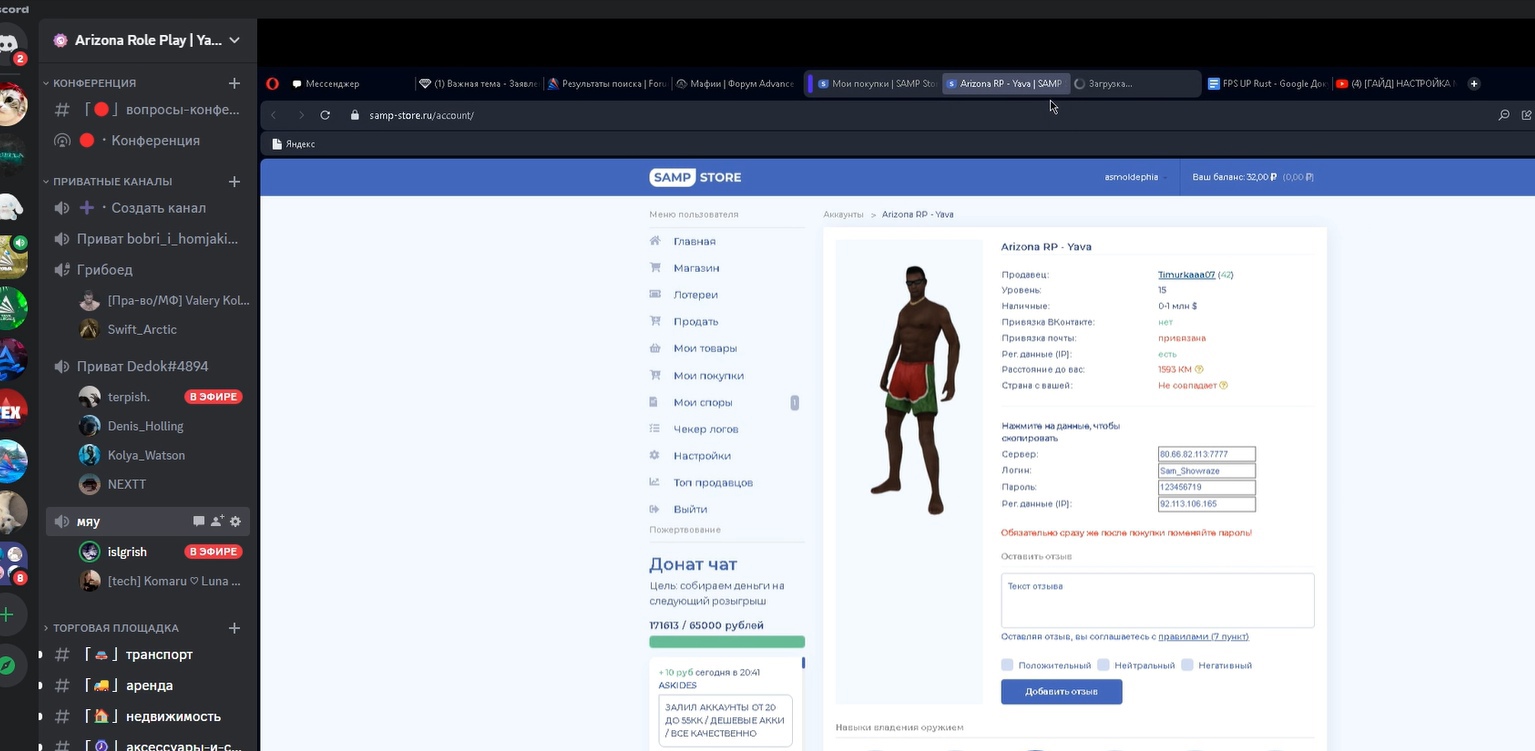
Task: Click the Explore servers compass icon
Action: pyautogui.click(x=8, y=665)
